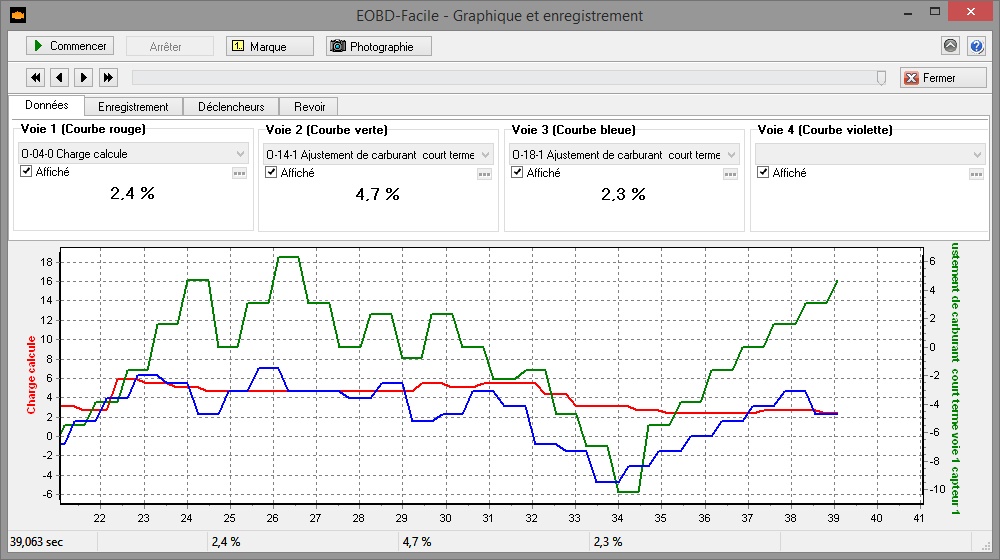Step forward one frame arrow

click(x=84, y=77)
